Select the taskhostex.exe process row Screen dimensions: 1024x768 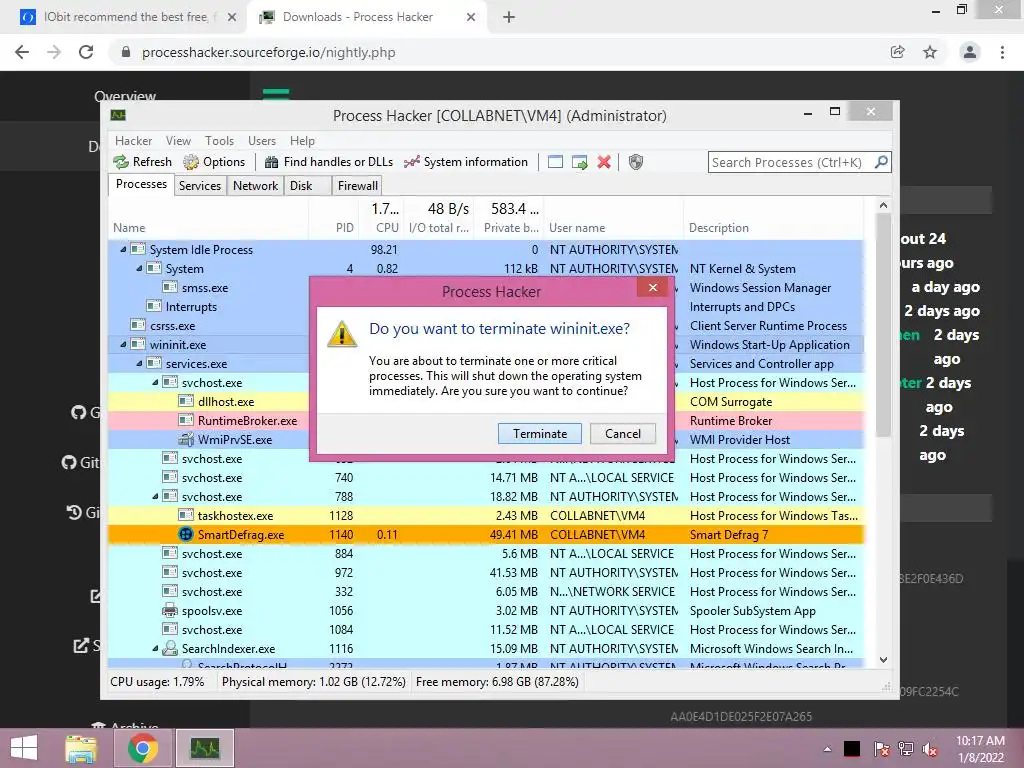(x=486, y=516)
